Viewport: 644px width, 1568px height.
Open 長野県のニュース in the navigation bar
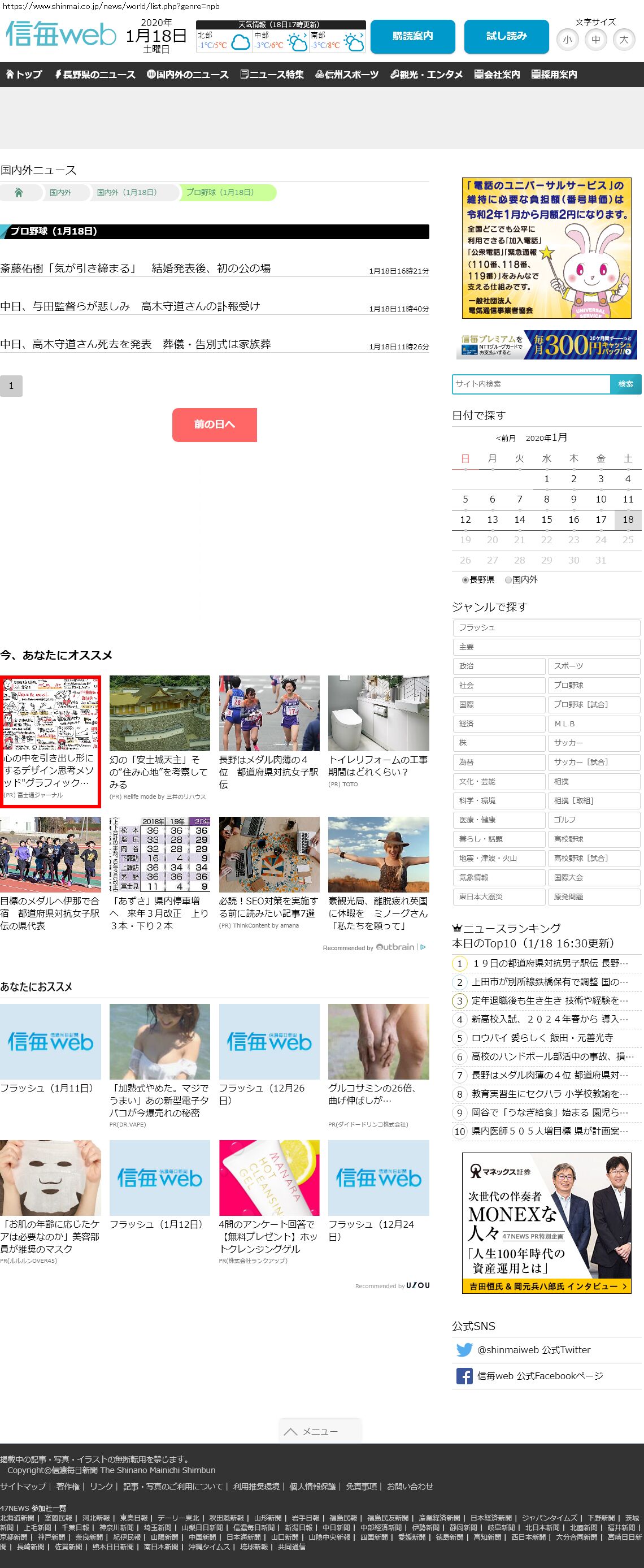pos(95,74)
